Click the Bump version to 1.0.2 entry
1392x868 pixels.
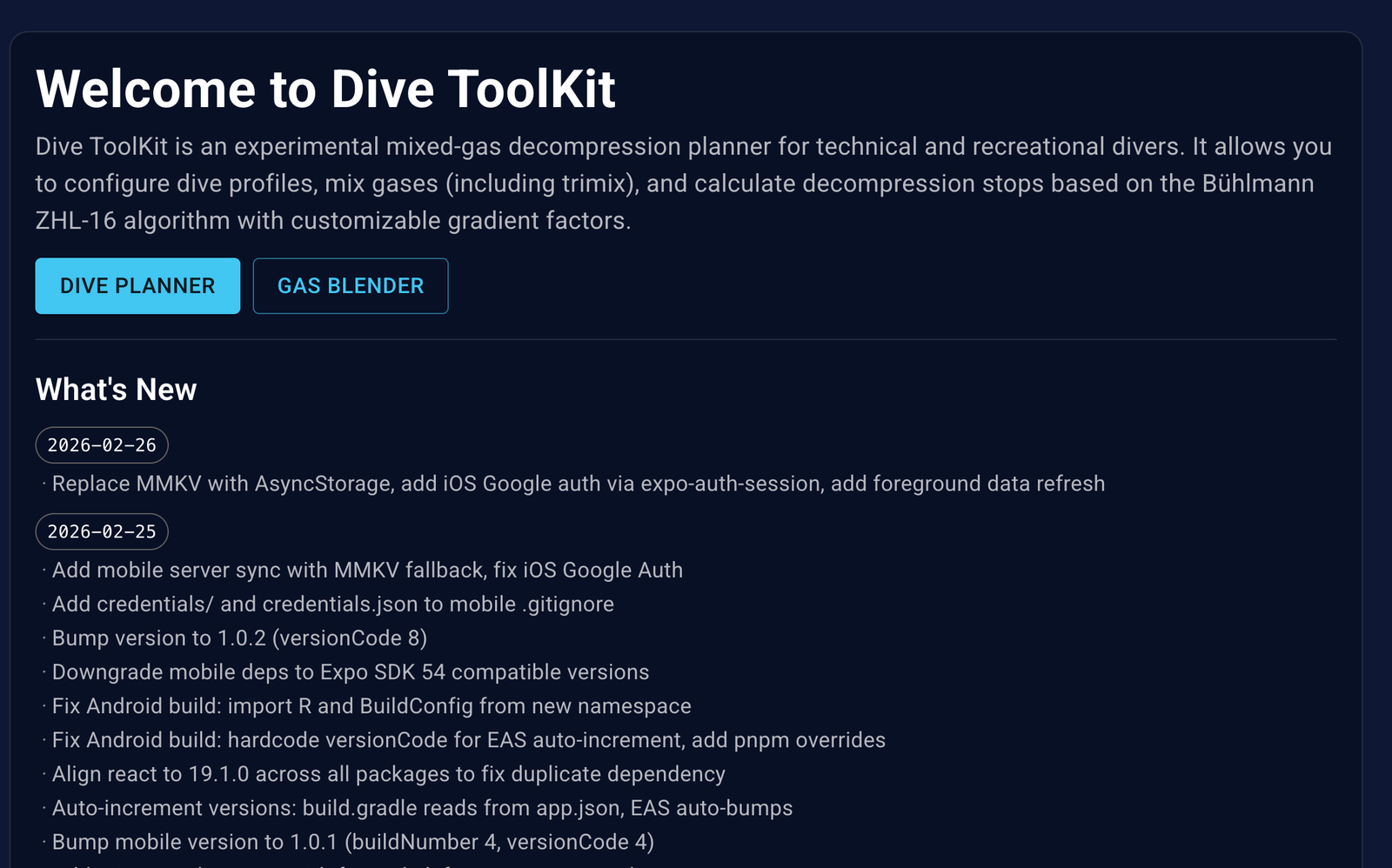coord(239,638)
